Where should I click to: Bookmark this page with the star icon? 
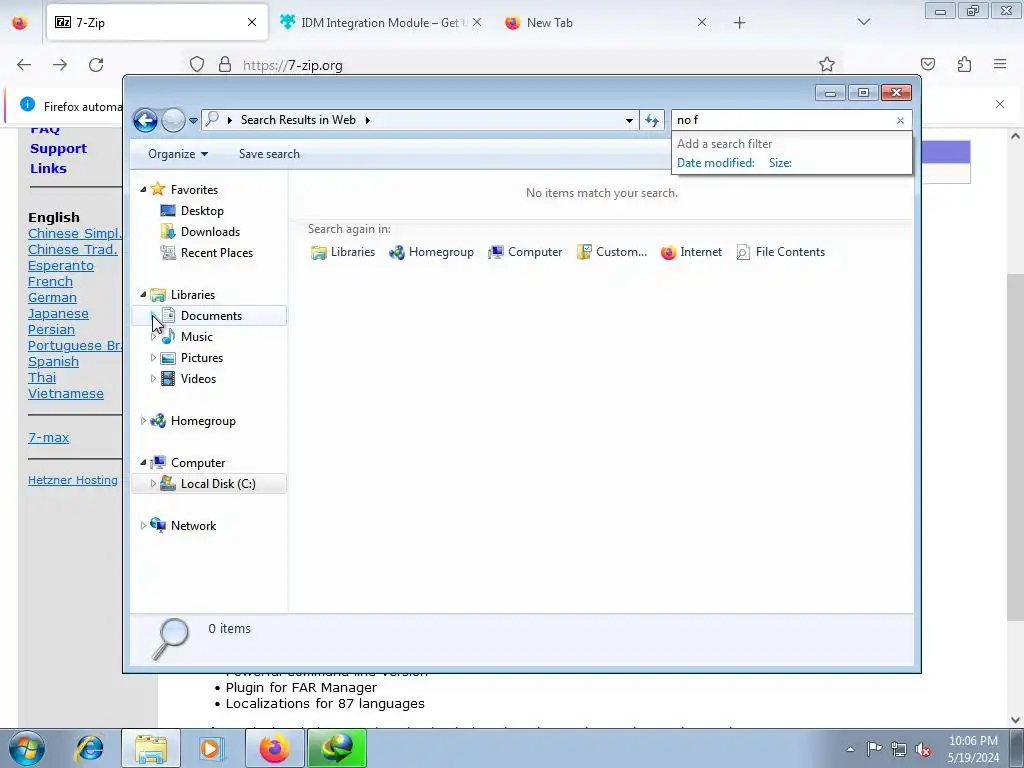[827, 65]
